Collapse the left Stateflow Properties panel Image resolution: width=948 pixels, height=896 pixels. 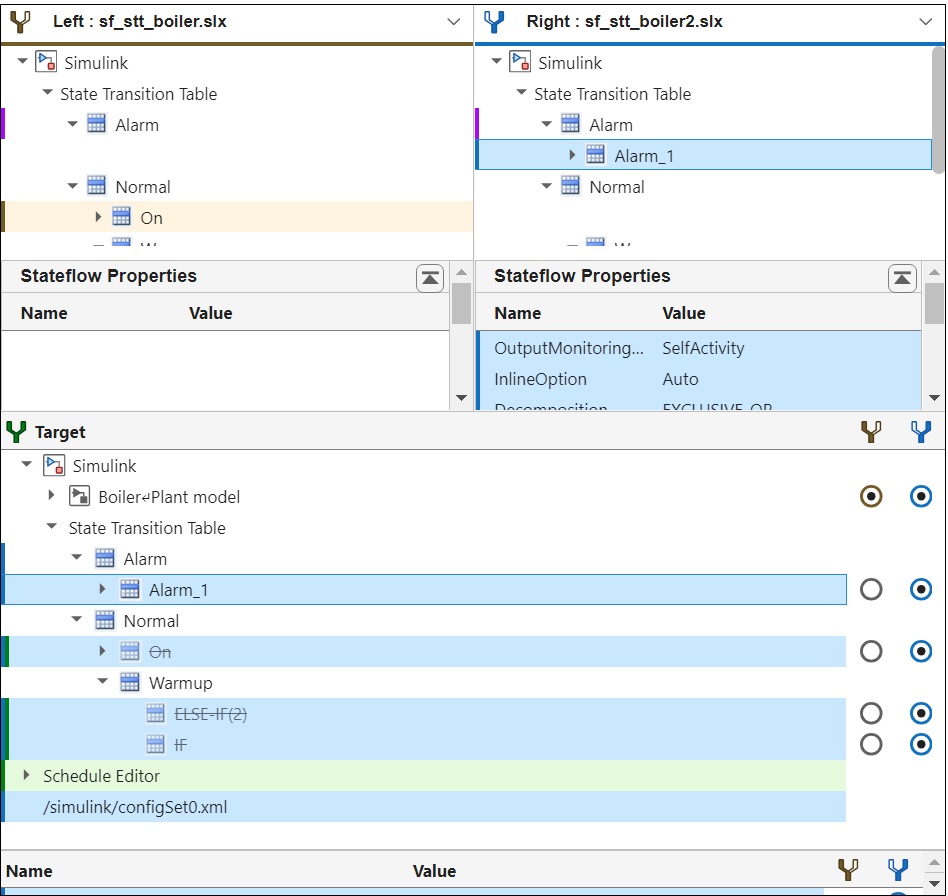point(430,278)
